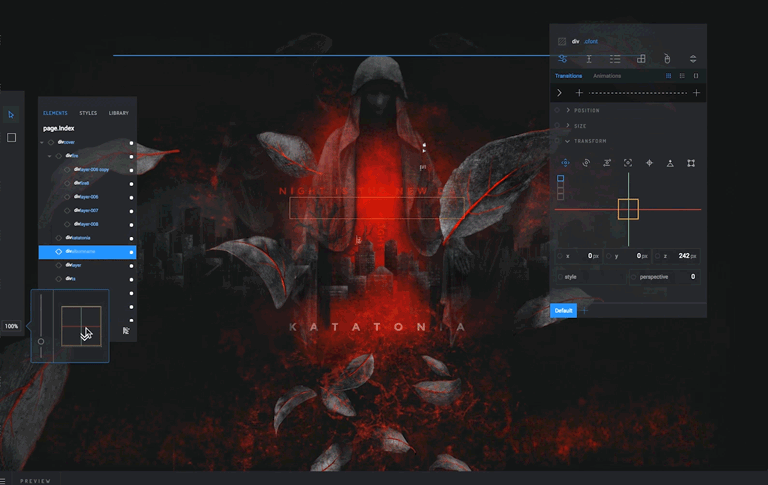This screenshot has width=768, height=485.
Task: Open the hamburger menu beside Preview
Action: [2, 481]
